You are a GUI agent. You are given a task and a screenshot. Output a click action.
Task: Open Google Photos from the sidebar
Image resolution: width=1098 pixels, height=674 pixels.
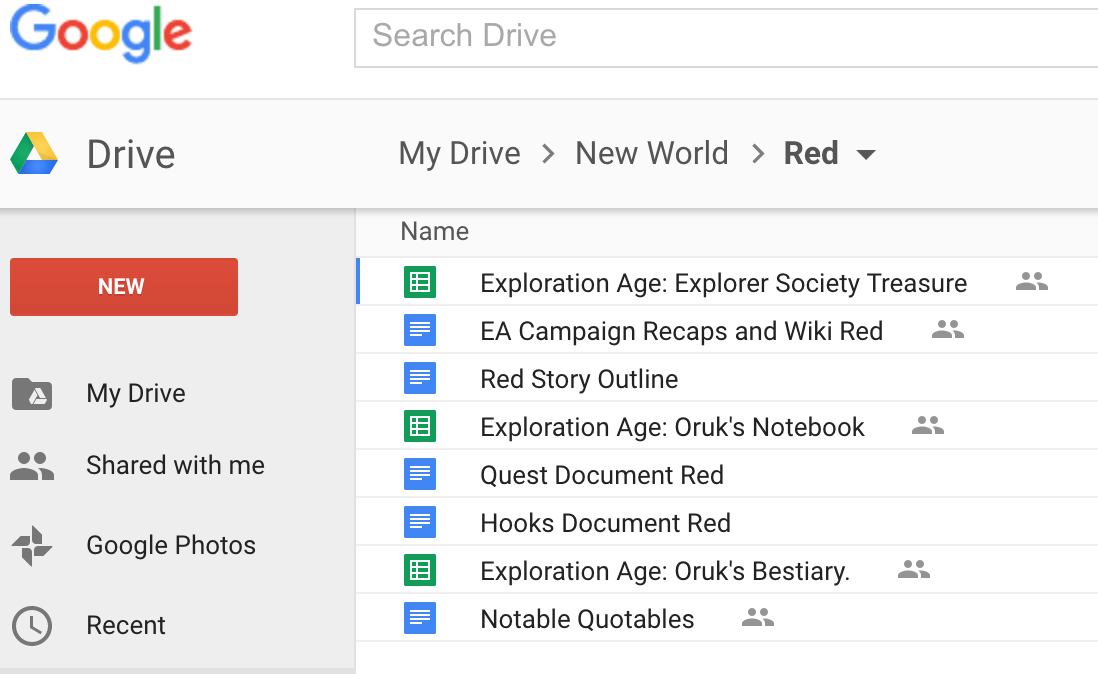[171, 545]
